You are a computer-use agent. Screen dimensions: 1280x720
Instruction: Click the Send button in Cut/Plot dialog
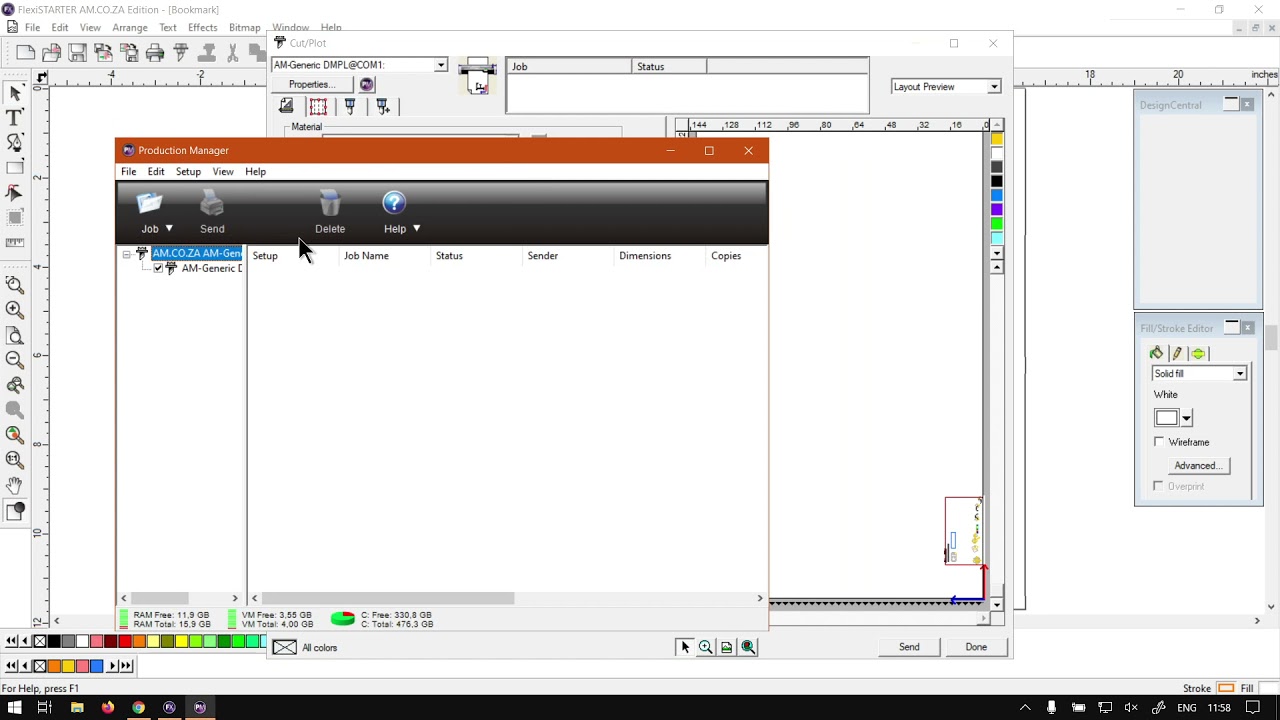click(909, 647)
